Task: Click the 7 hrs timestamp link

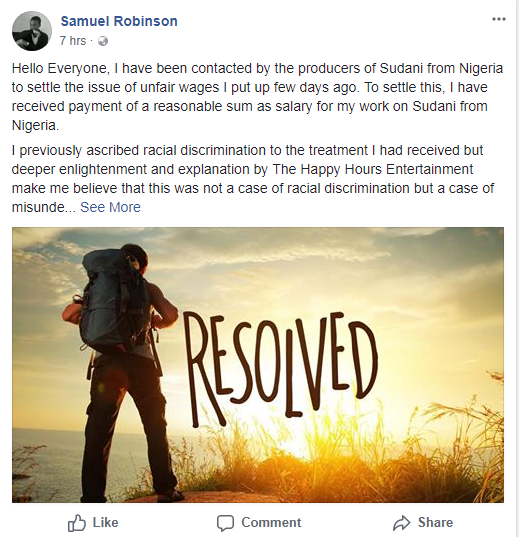Action: (73, 41)
